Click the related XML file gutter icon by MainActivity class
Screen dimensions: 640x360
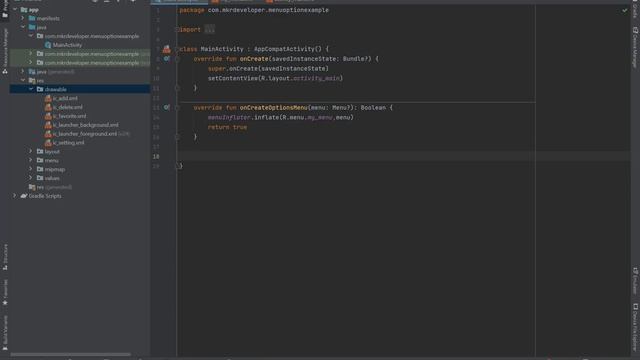167,49
